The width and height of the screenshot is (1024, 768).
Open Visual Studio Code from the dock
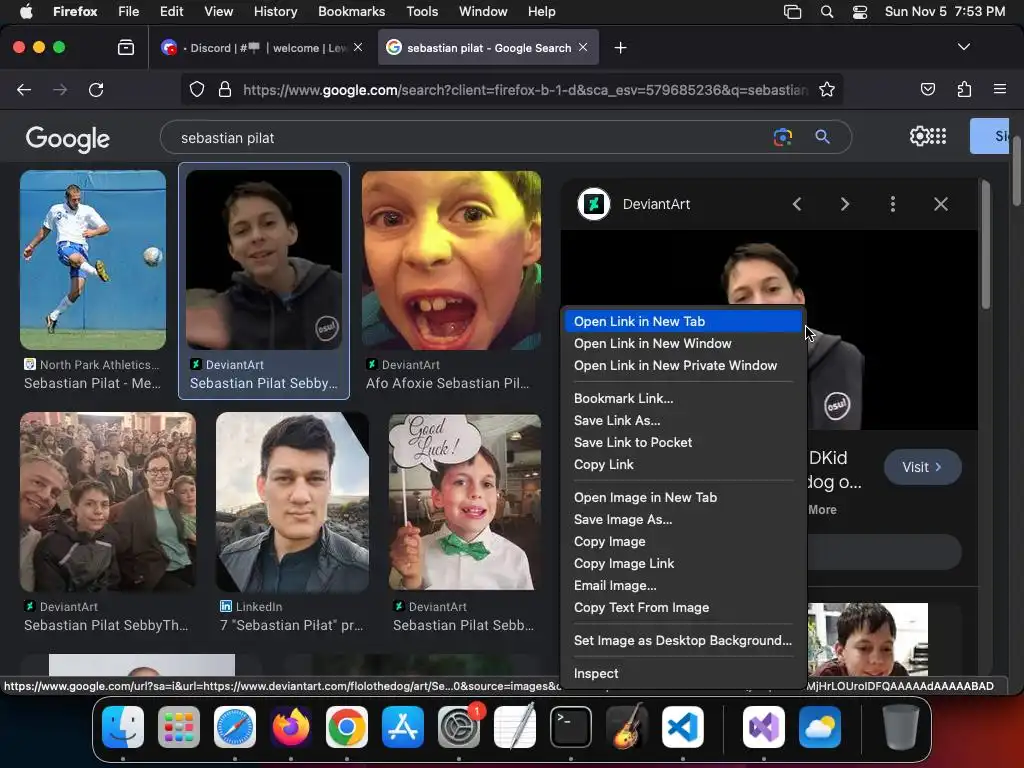click(x=682, y=727)
